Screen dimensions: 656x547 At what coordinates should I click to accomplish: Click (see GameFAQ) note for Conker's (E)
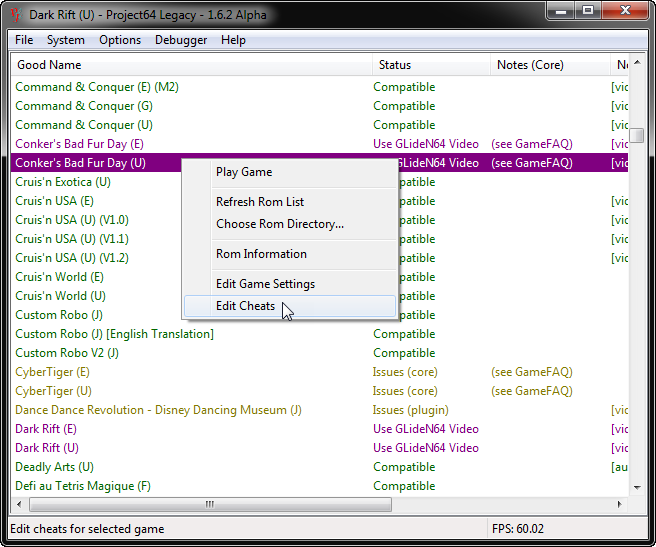pos(532,144)
